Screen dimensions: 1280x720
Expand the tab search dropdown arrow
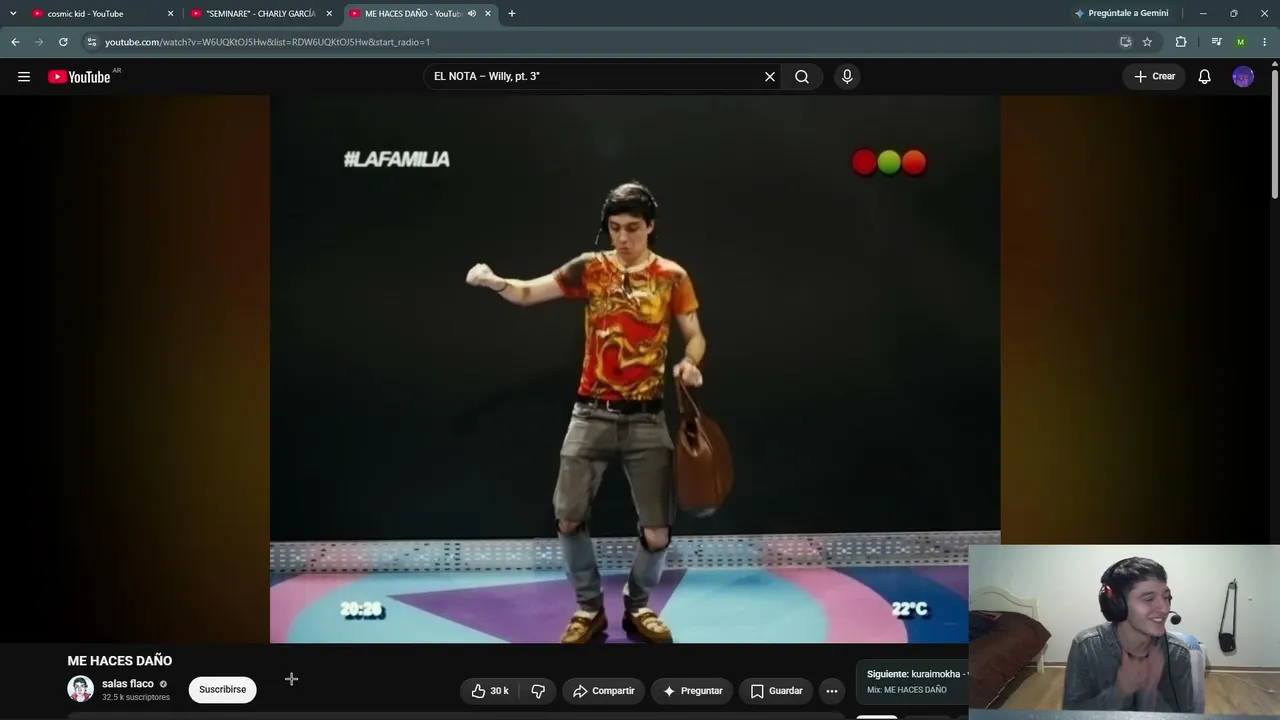pos(13,14)
